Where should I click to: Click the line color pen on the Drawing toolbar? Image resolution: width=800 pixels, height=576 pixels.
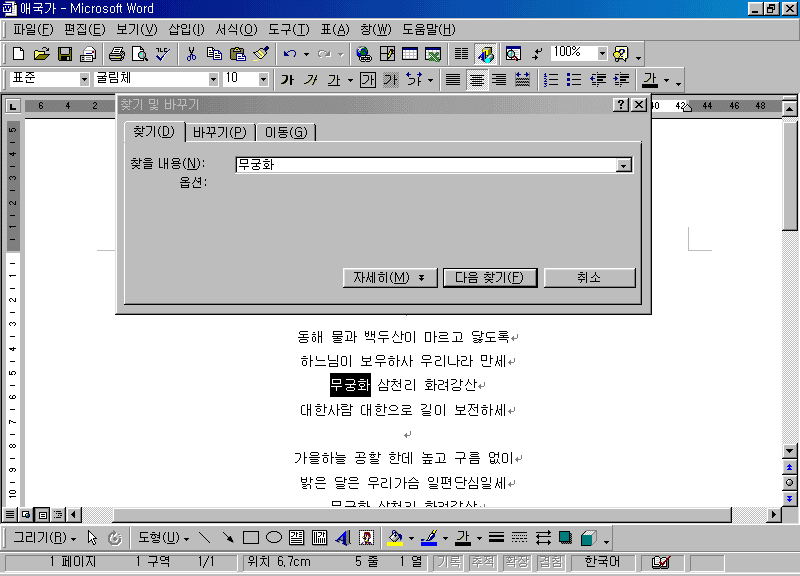[430, 537]
